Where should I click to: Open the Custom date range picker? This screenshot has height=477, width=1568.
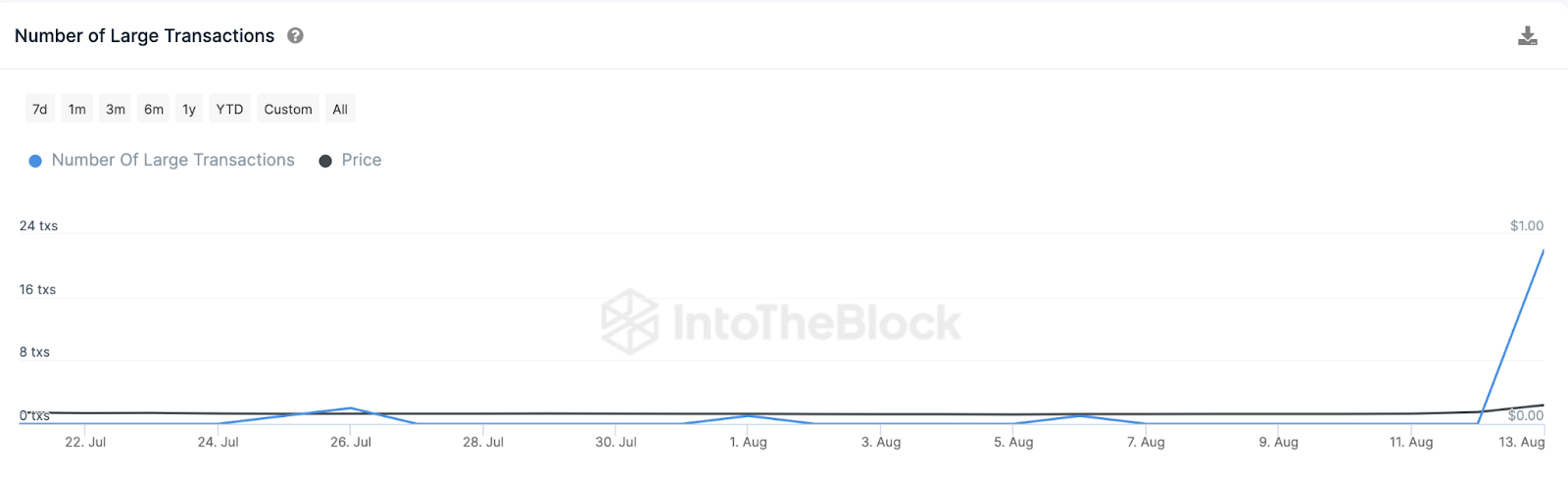[x=288, y=109]
